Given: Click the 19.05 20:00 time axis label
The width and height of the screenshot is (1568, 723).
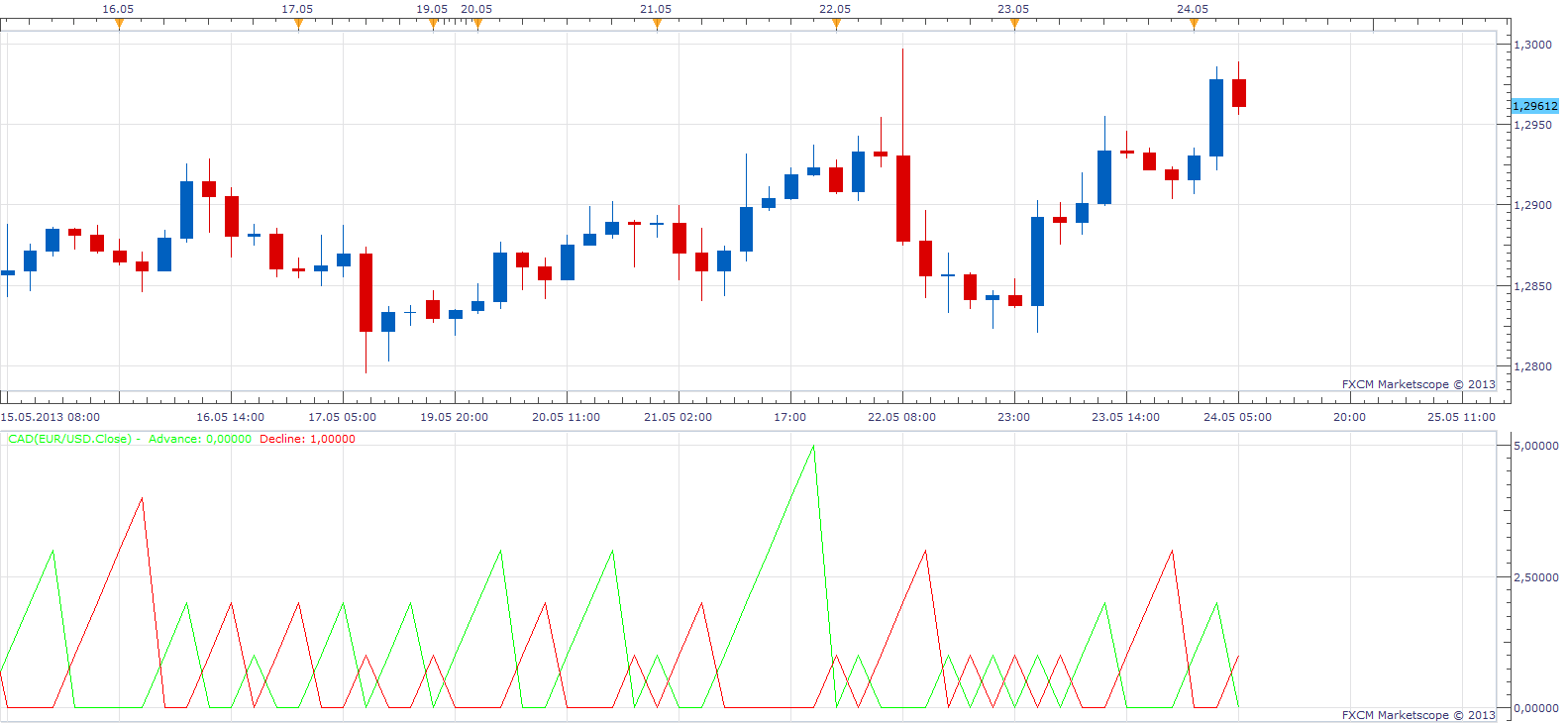Looking at the screenshot, I should point(455,417).
